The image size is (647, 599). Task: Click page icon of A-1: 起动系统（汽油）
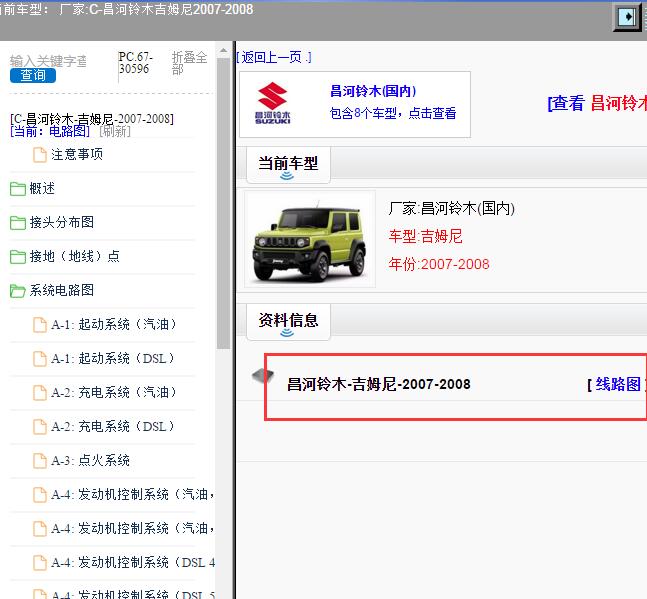[x=40, y=325]
